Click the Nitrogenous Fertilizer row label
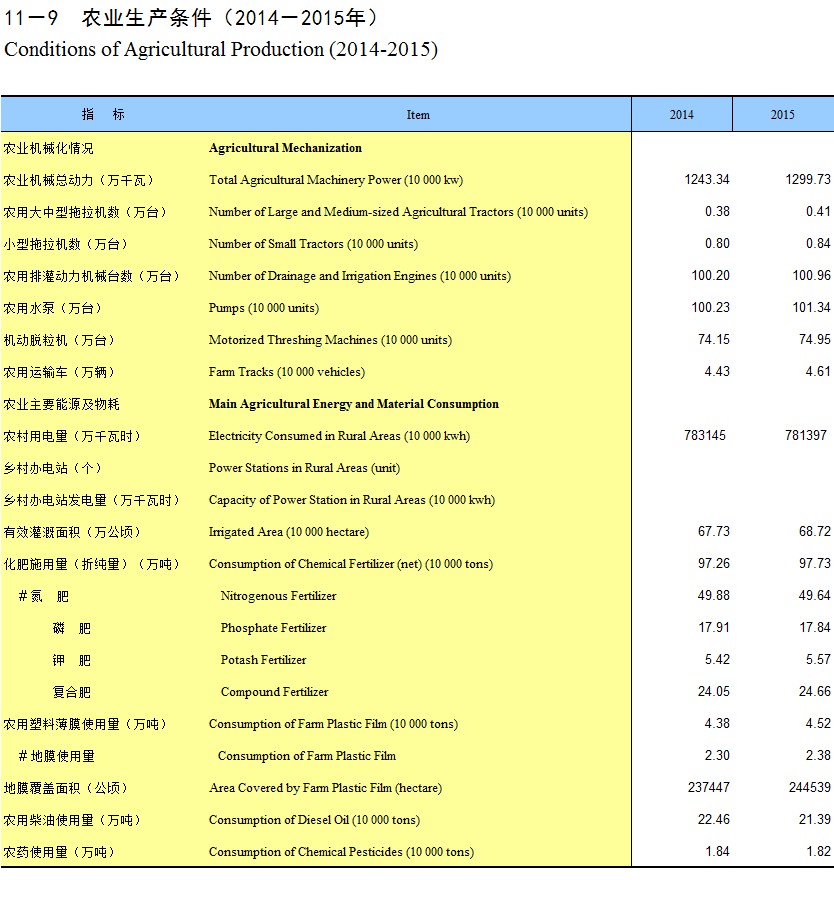Screen dimensions: 834x900 click(x=278, y=596)
